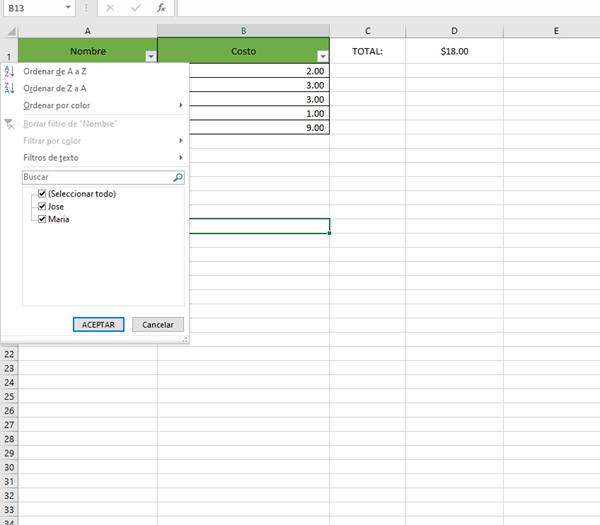This screenshot has height=525, width=600.
Task: Choose Ordenar de A a Z
Action: [x=95, y=72]
